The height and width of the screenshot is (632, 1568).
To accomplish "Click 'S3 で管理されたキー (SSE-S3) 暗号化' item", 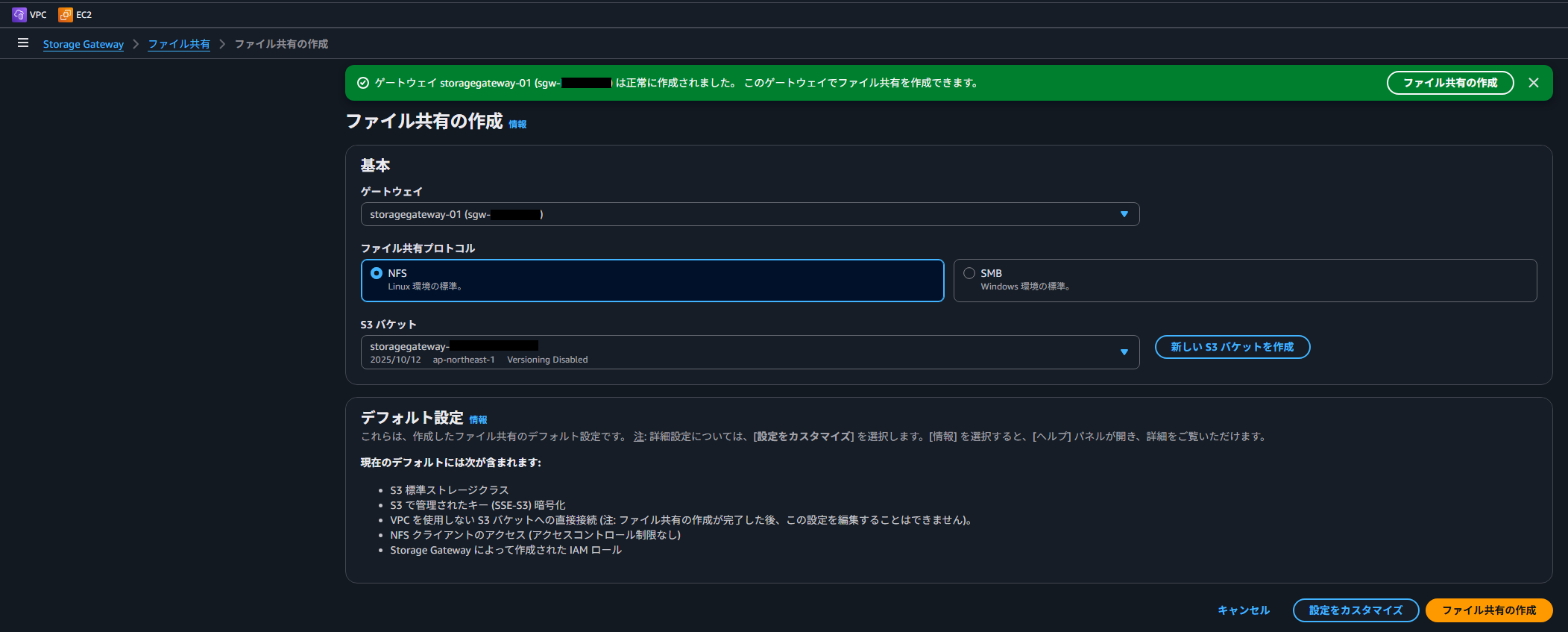I will tap(478, 505).
